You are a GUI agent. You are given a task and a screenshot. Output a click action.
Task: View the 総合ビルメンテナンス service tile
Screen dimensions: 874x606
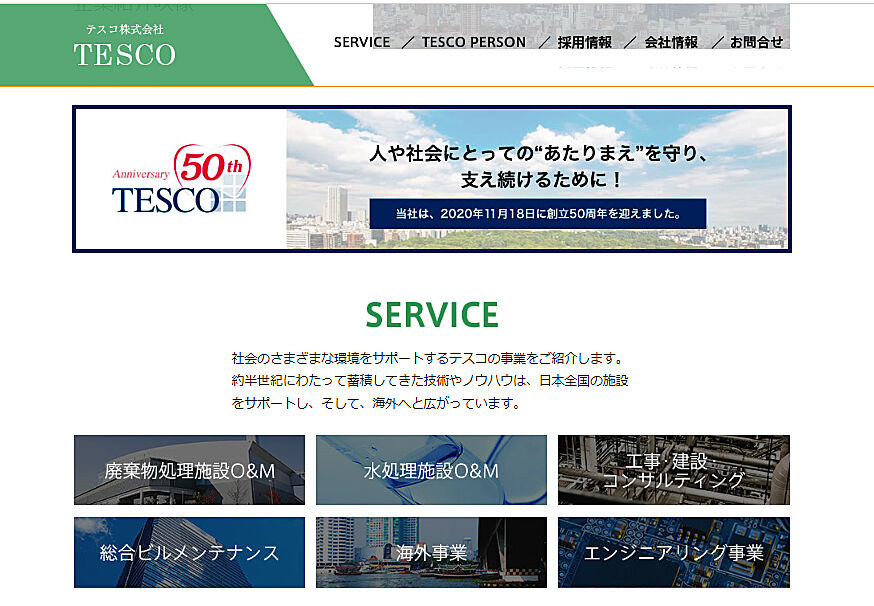pyautogui.click(x=189, y=552)
